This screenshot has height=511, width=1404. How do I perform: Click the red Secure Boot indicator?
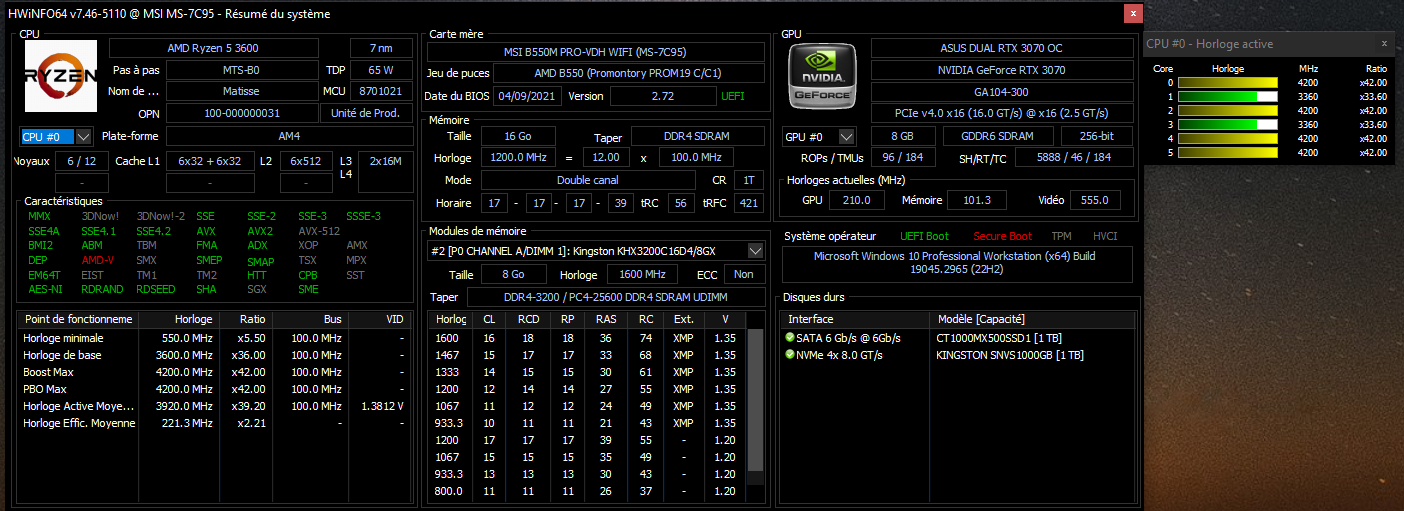point(1002,236)
